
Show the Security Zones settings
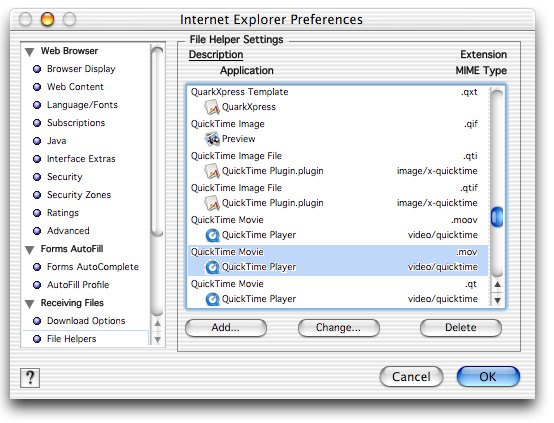tap(79, 195)
